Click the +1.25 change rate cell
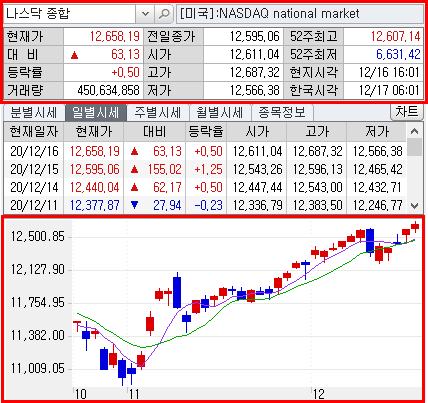Image resolution: width=428 pixels, height=403 pixels. 208,169
